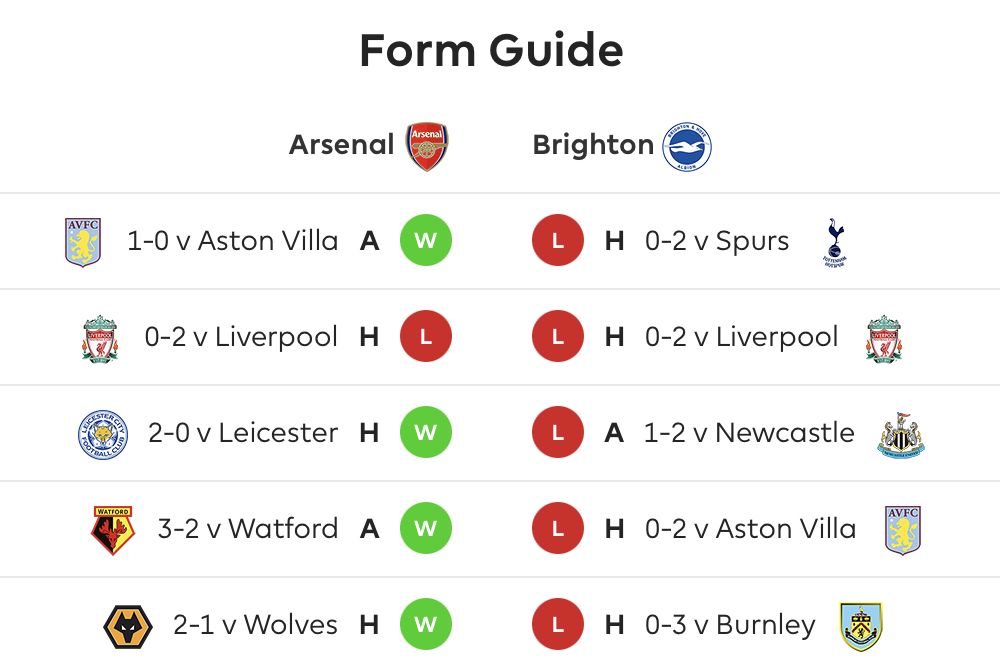Click the Brighton team name heading

[593, 145]
